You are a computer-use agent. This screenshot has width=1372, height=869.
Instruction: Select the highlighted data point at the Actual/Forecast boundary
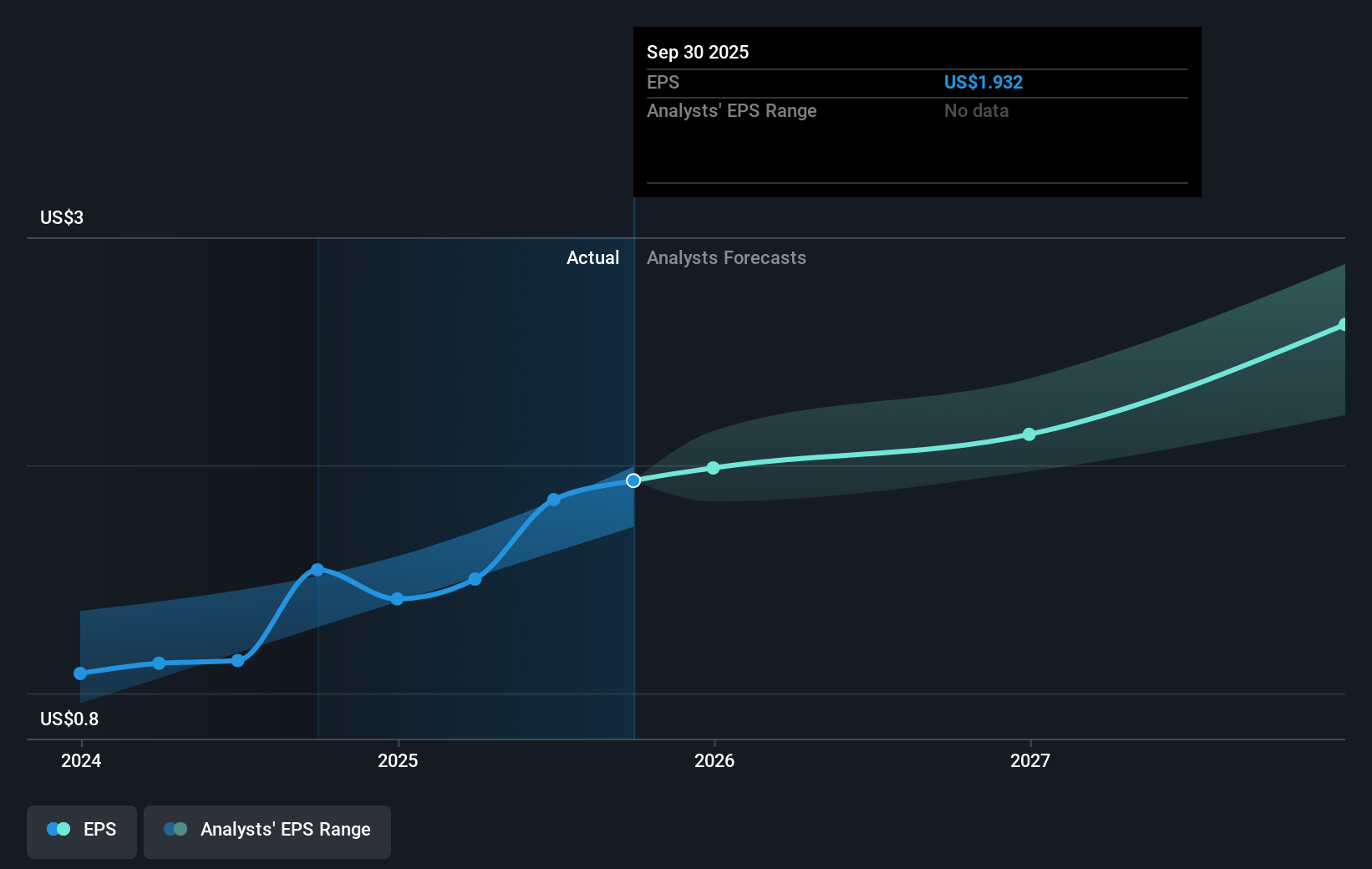[x=634, y=480]
